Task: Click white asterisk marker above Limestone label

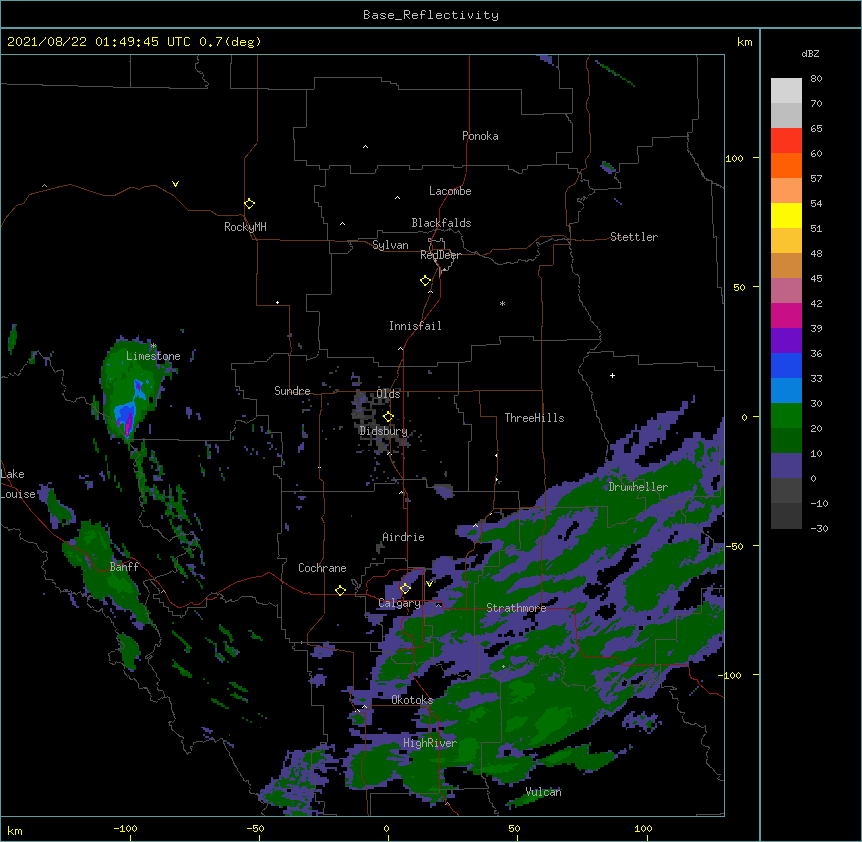Action: [154, 346]
